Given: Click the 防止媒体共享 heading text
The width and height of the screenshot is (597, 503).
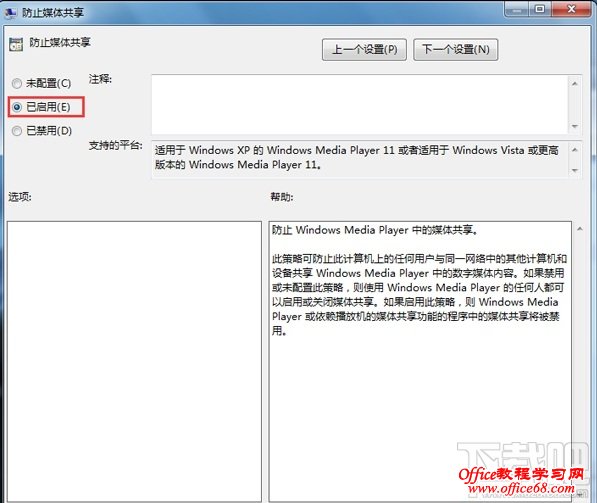Looking at the screenshot, I should click(60, 42).
